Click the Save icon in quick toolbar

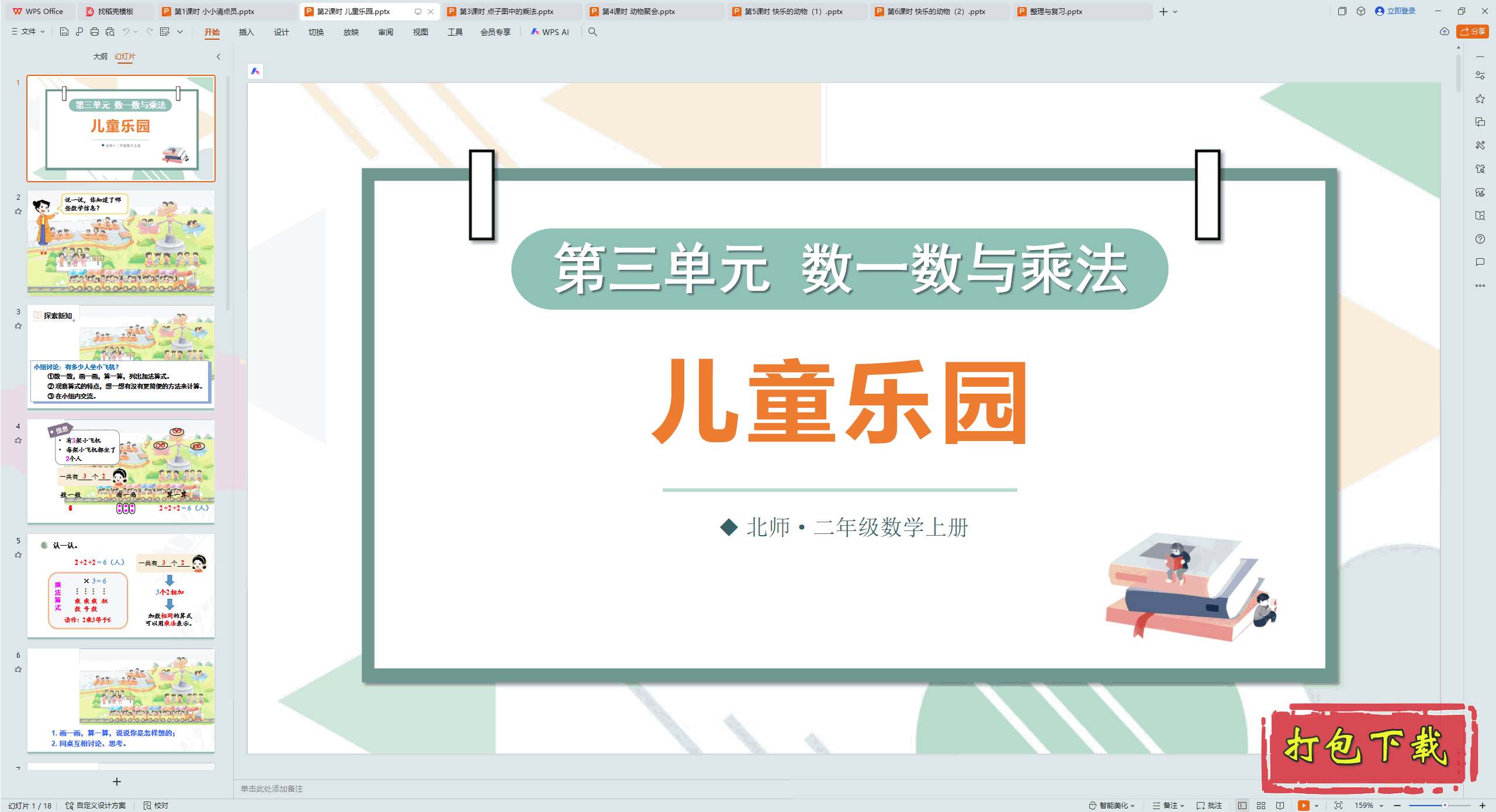[x=64, y=32]
